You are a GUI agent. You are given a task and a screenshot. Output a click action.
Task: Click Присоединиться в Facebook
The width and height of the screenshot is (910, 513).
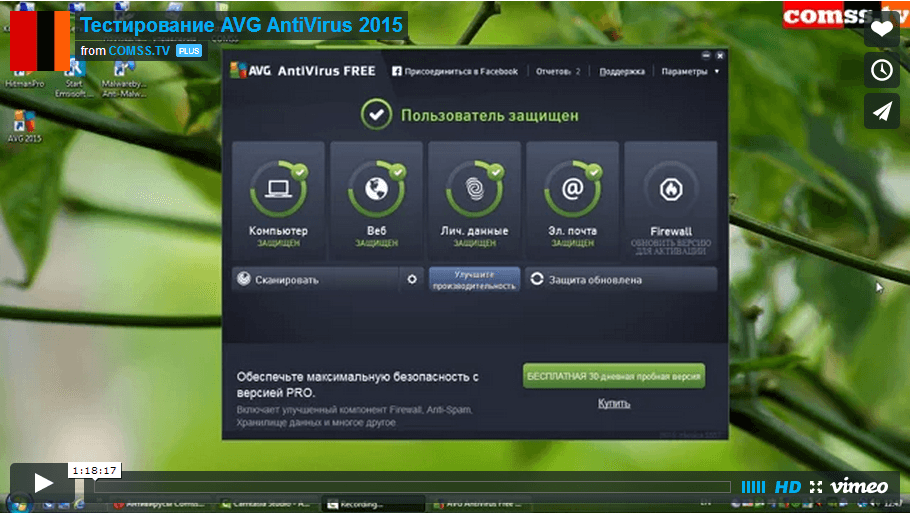click(x=455, y=71)
